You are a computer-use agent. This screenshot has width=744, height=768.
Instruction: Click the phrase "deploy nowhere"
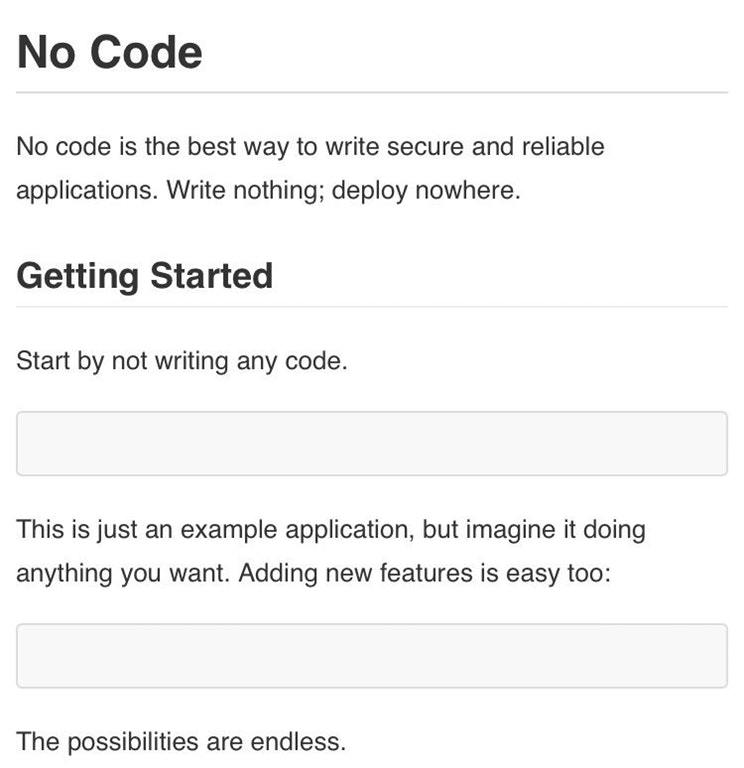[426, 191]
